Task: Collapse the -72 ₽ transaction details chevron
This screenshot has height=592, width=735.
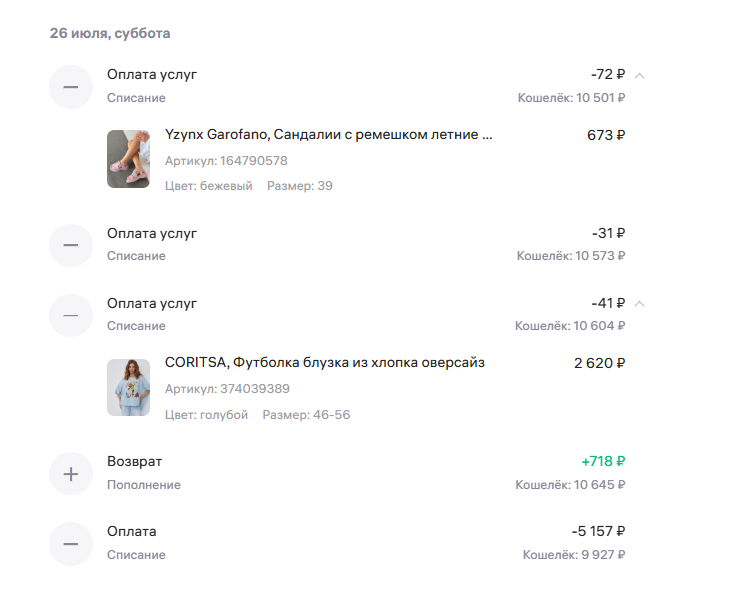Action: coord(639,75)
